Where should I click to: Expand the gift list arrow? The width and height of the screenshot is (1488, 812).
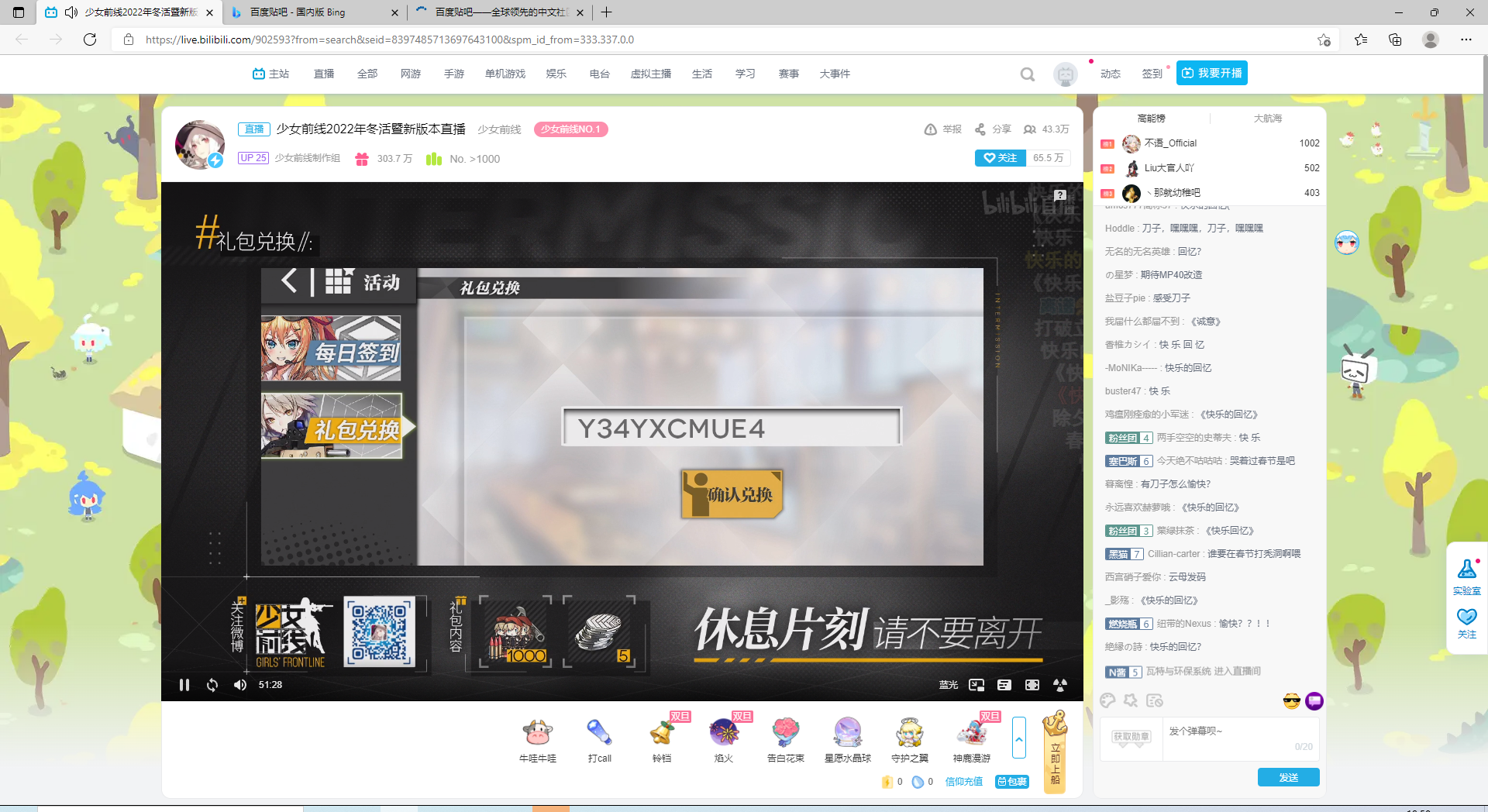point(1019,738)
